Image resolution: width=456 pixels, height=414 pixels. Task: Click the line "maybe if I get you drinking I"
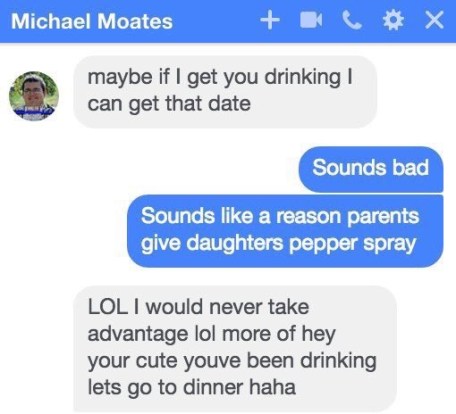coord(220,78)
